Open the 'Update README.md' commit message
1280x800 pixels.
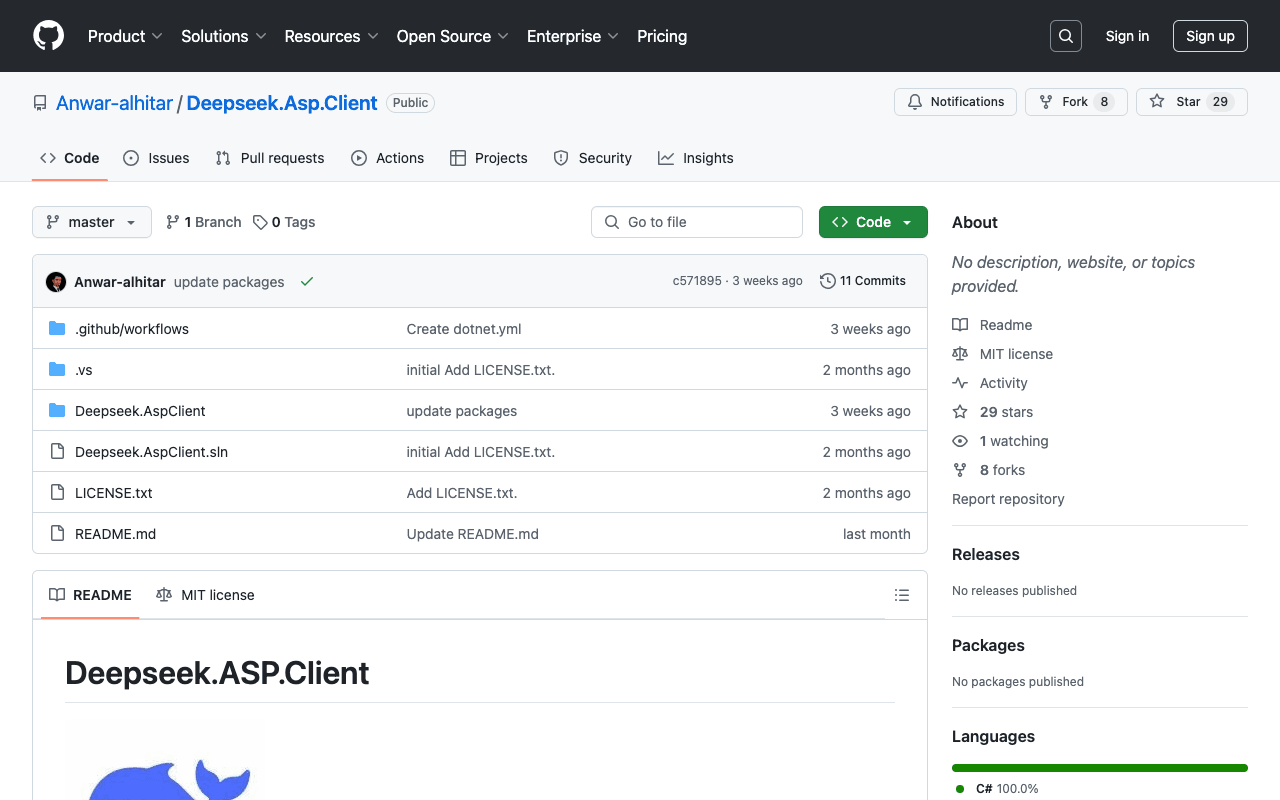click(x=473, y=534)
